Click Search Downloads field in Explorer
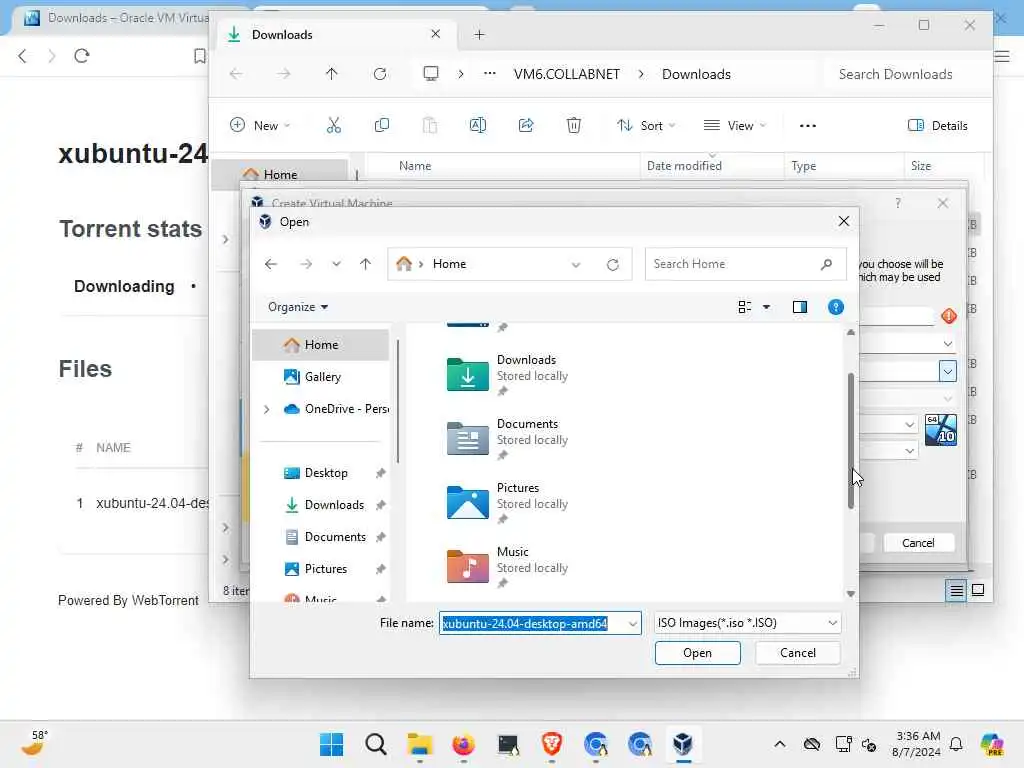Viewport: 1024px width, 768px height. (908, 74)
